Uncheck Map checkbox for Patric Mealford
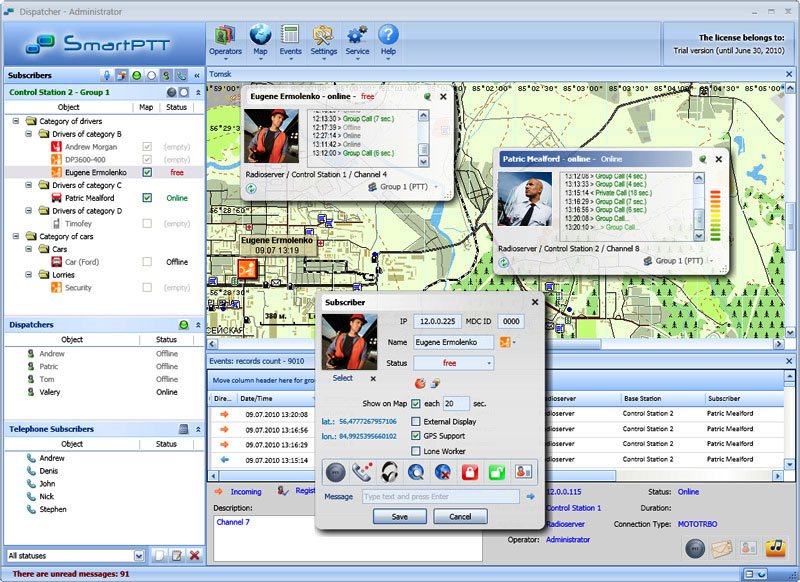The image size is (800, 582). coord(147,198)
